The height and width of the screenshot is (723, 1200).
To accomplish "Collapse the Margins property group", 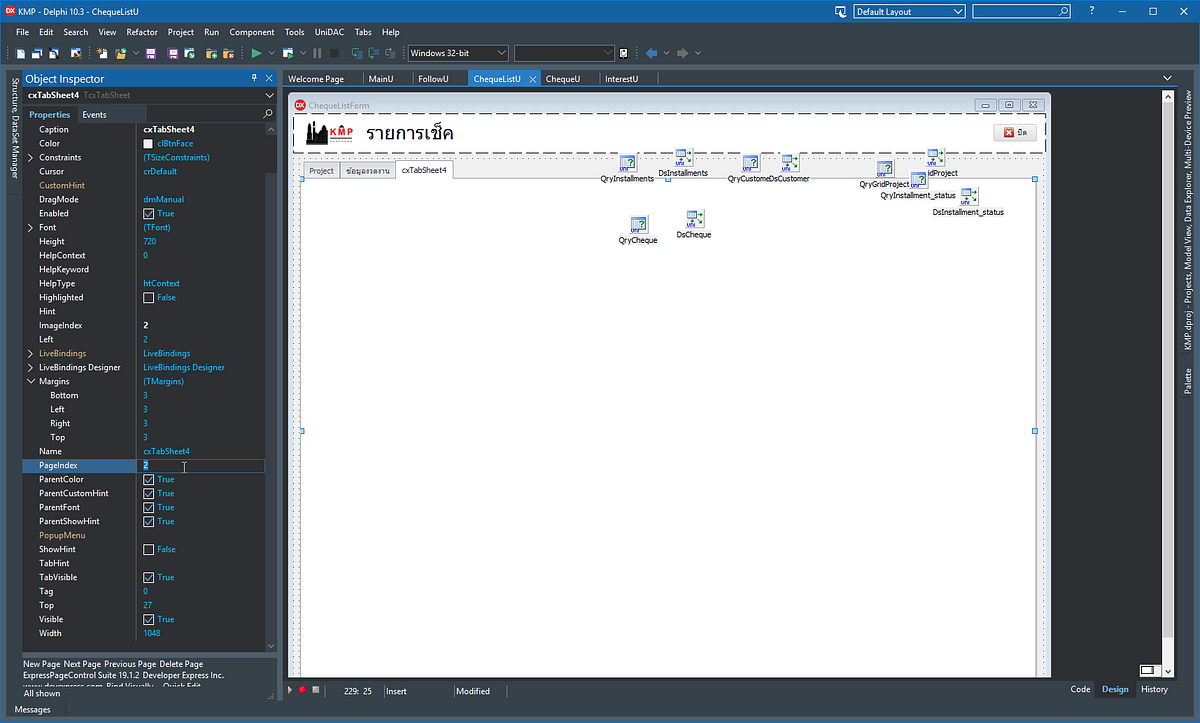I will (31, 381).
